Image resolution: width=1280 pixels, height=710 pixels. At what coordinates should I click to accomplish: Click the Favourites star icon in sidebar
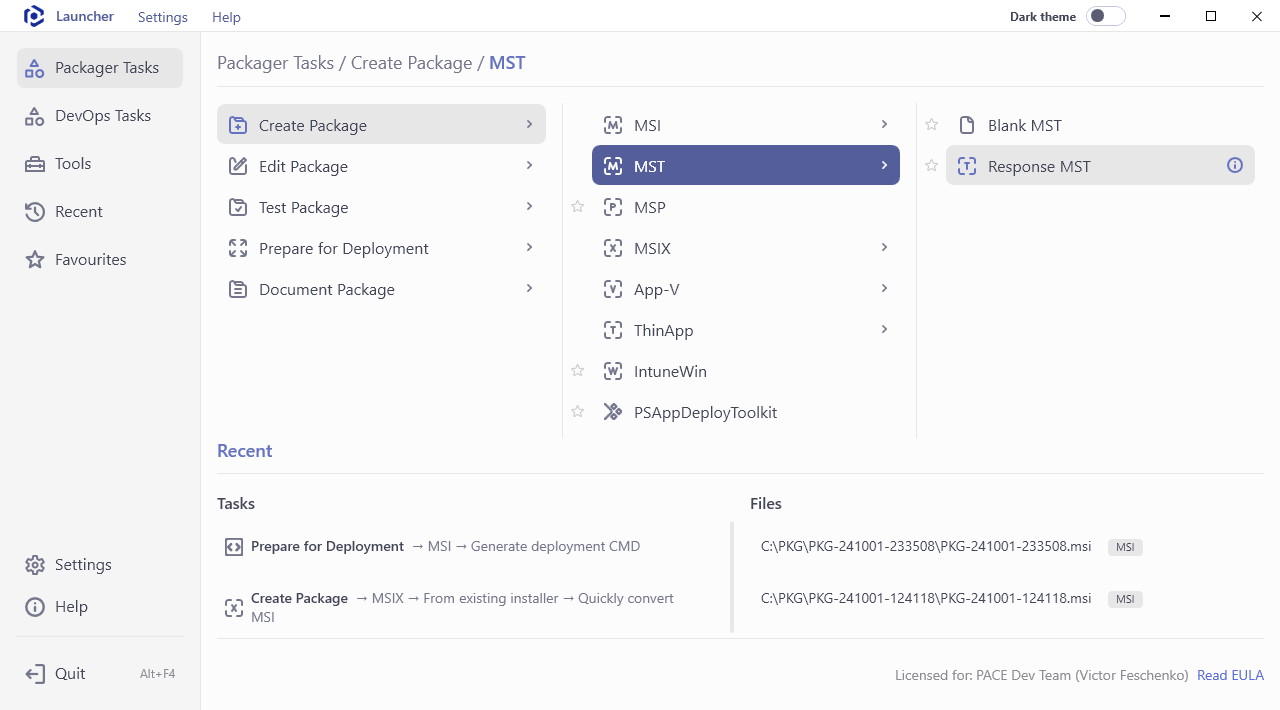click(x=35, y=260)
